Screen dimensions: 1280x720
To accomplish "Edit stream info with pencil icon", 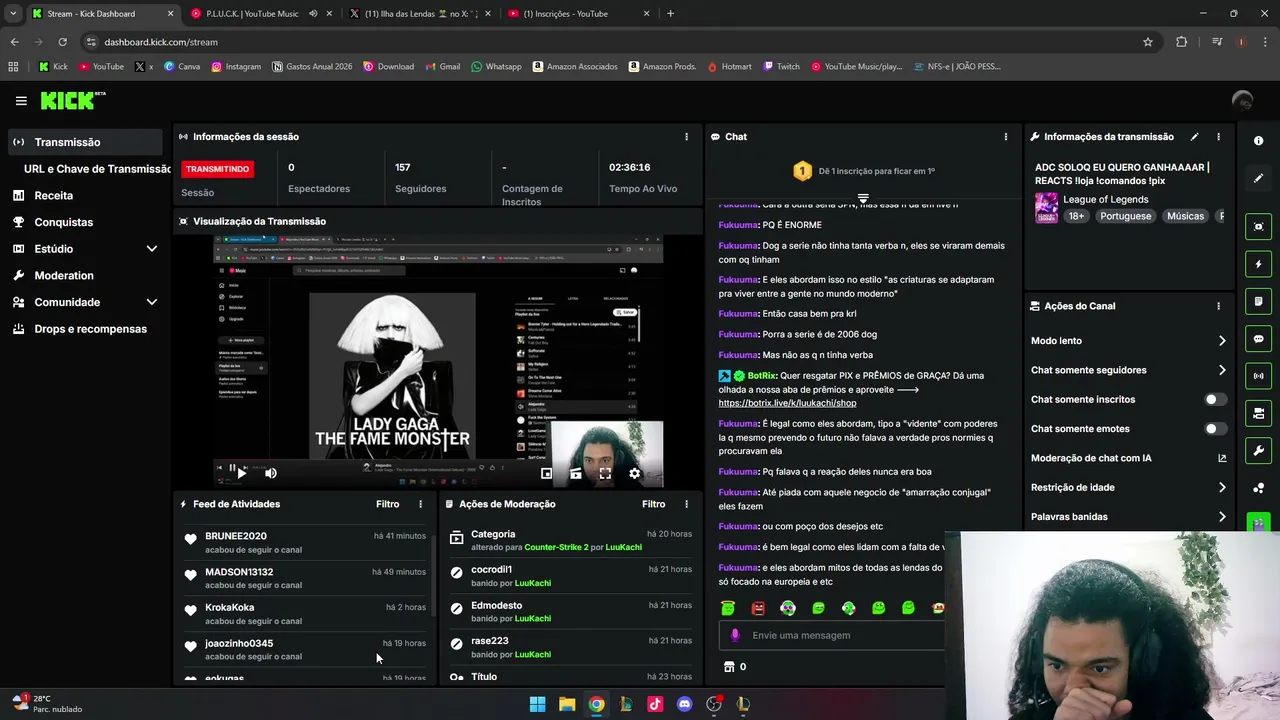I will (1194, 137).
